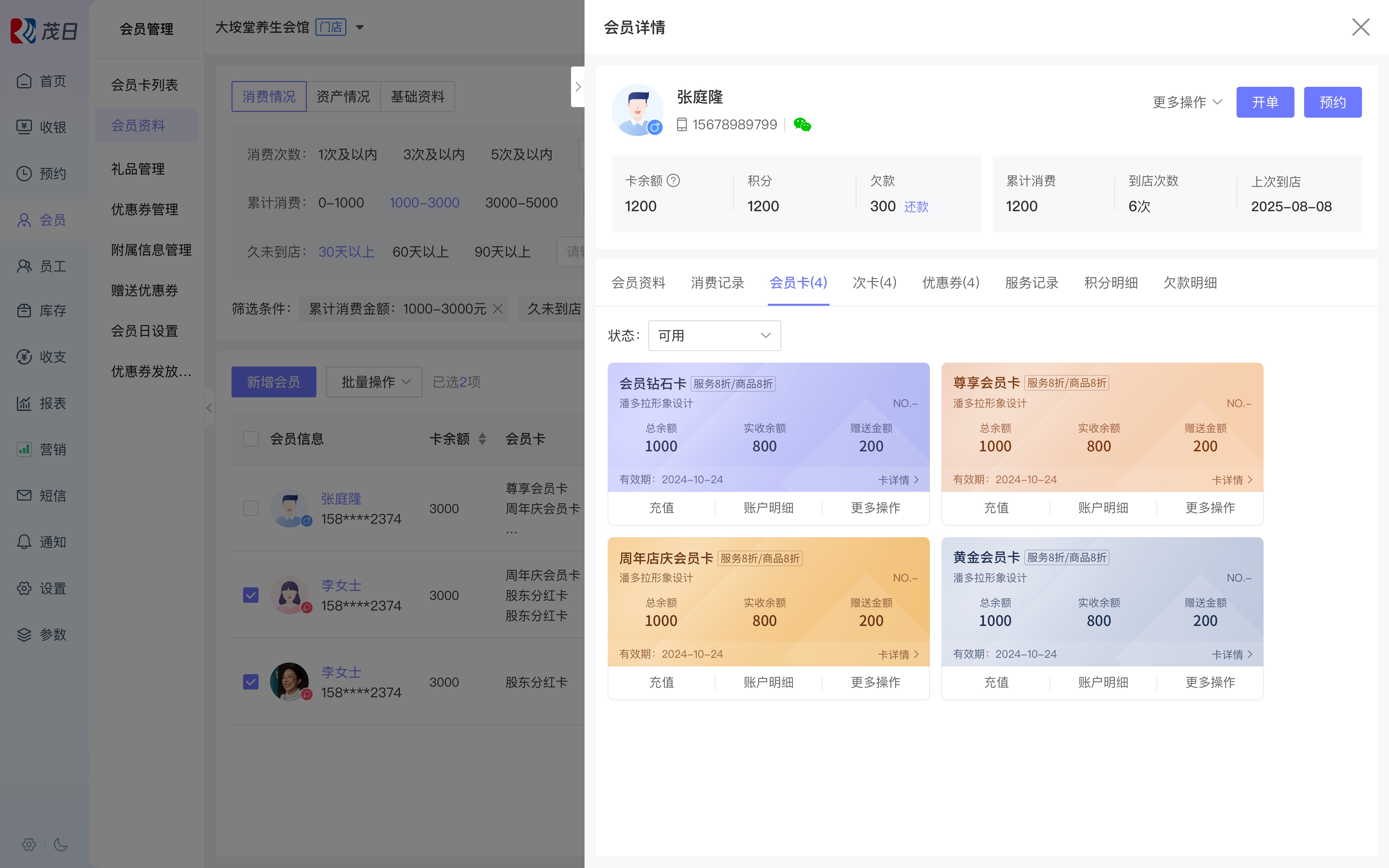Screen dimensions: 1389x868
Task: Switch to dark mode moon icon
Action: point(61,844)
